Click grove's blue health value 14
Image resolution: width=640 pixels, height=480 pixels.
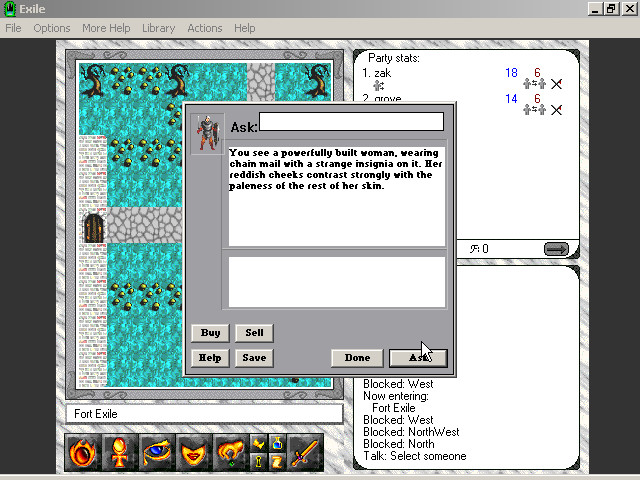click(511, 99)
